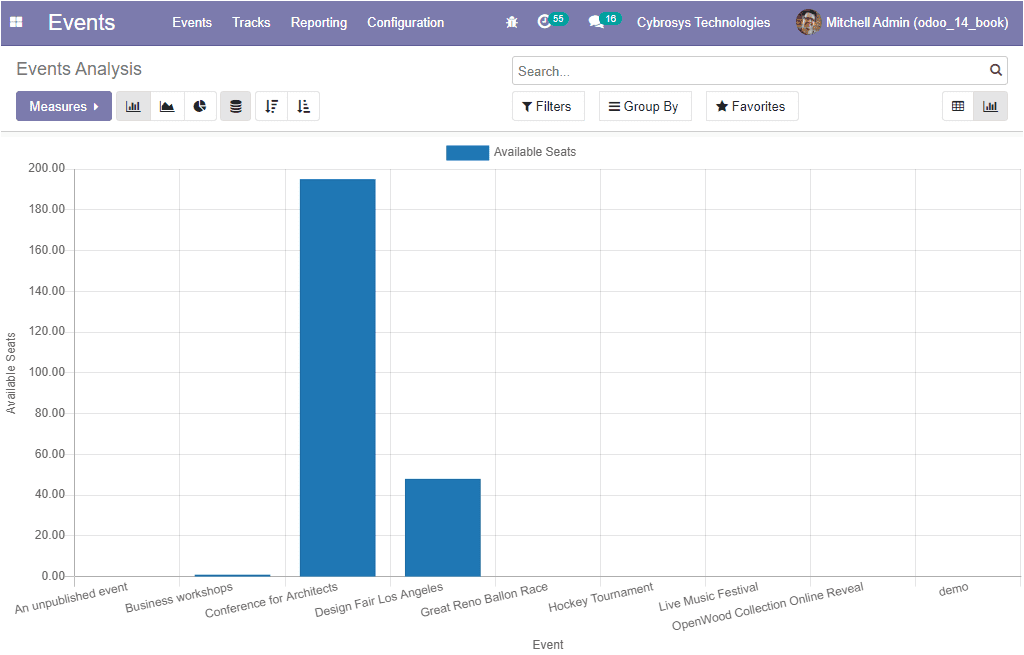This screenshot has width=1024, height=655.
Task: Click the 'An unpublished event' axis label
Action: [71, 598]
